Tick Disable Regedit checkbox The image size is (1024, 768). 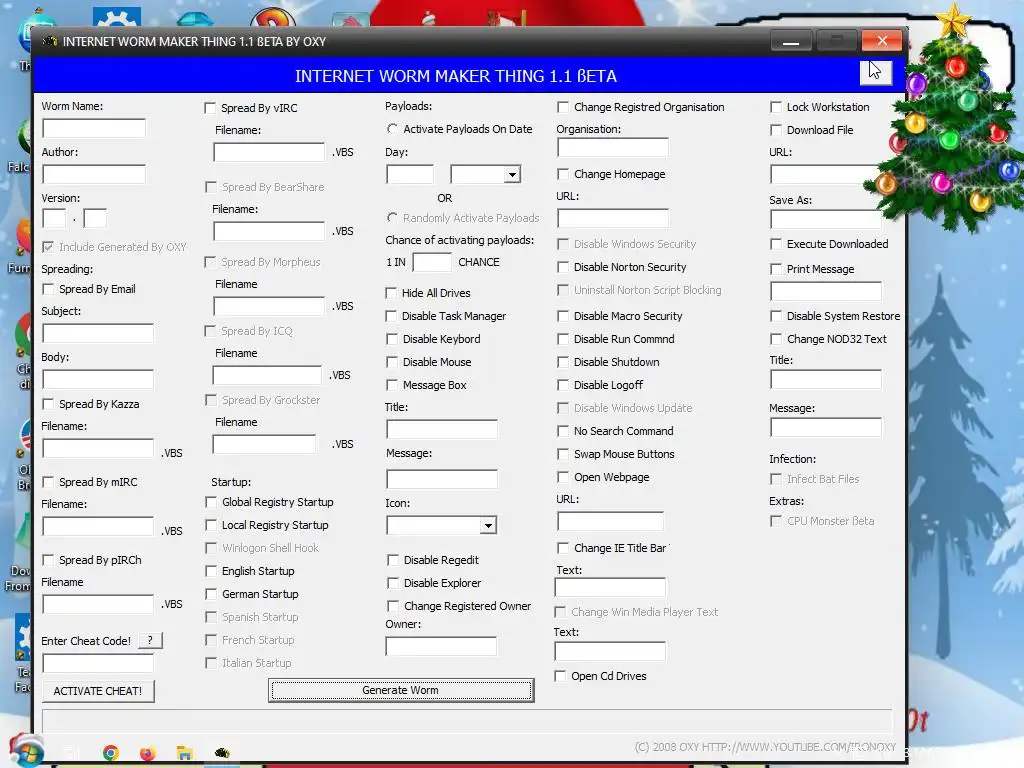392,560
